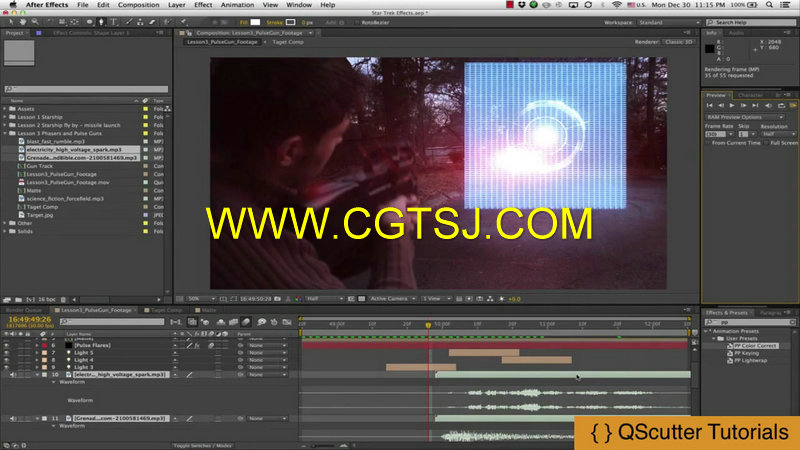
Task: Collapse Lesson 3 Phasers and Pulse Guns folder
Action: (5, 133)
